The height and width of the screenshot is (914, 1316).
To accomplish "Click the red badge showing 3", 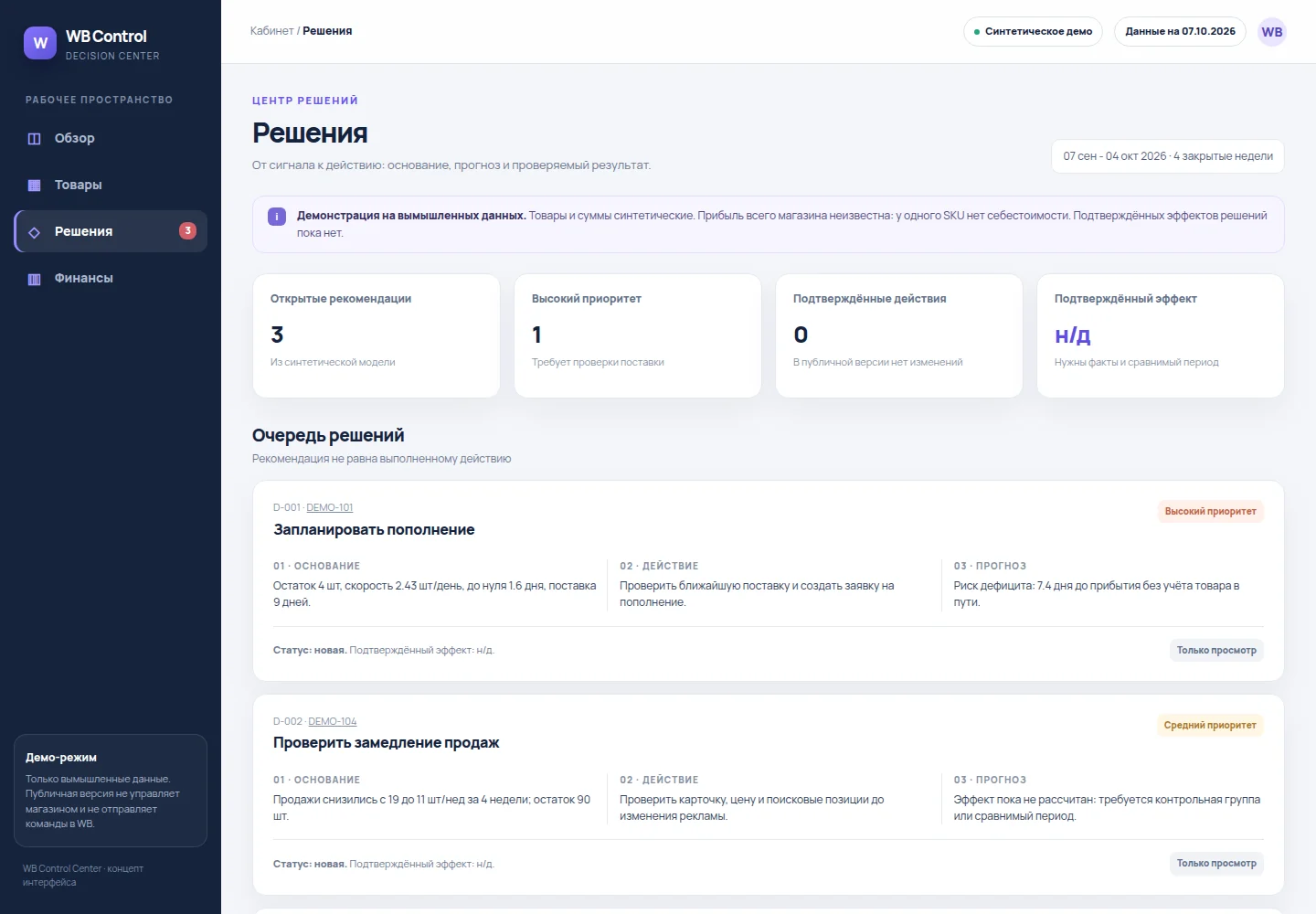I will coord(187,231).
